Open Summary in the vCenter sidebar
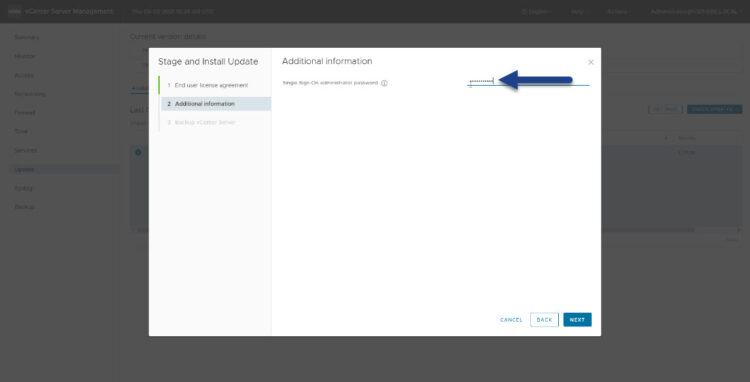Screen dimensions: 750x382 coord(27,37)
